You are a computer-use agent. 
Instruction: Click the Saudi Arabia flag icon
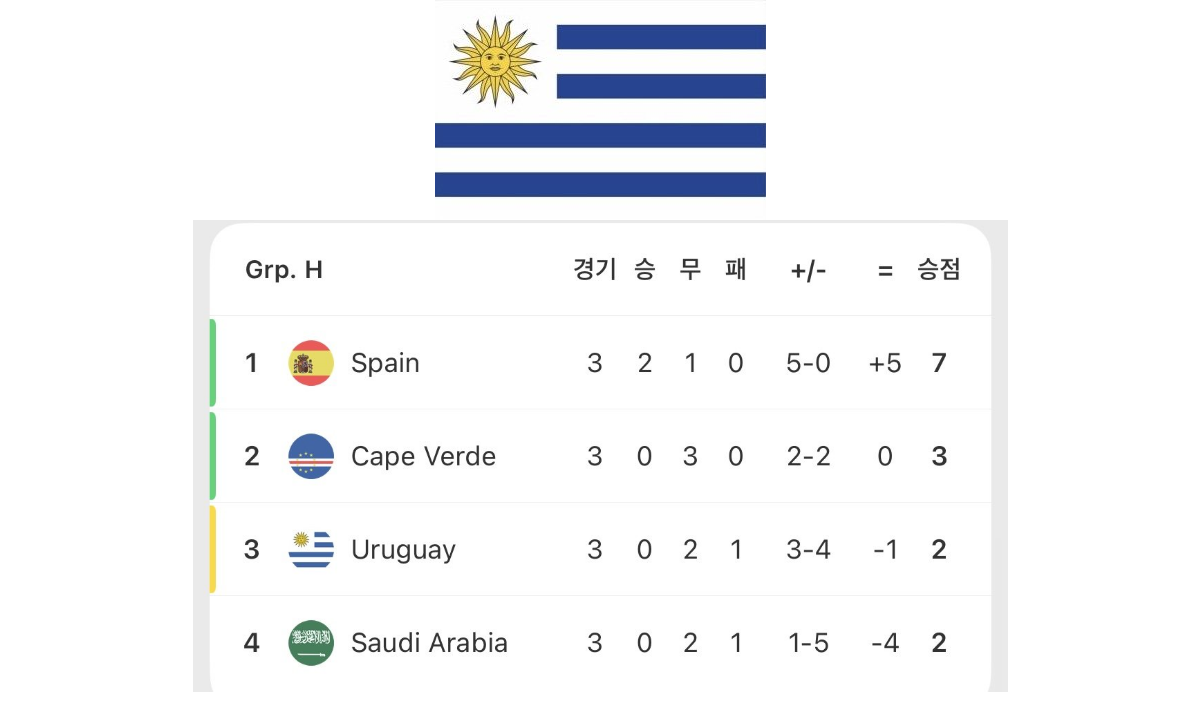point(311,642)
